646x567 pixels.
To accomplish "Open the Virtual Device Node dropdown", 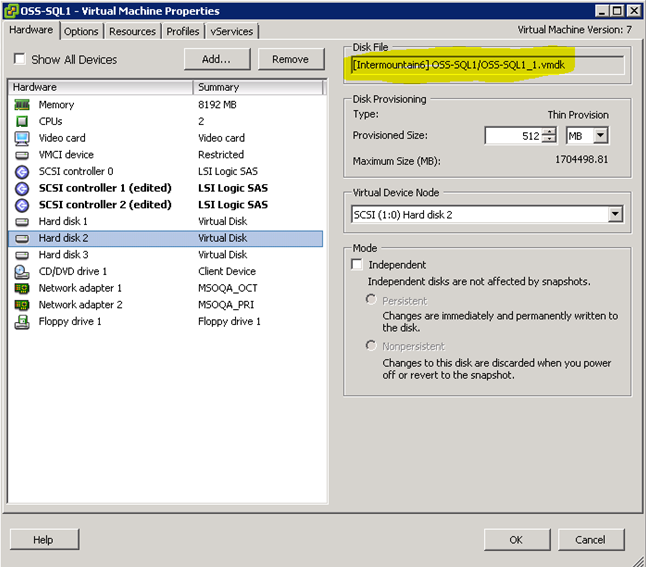I will pyautogui.click(x=615, y=214).
